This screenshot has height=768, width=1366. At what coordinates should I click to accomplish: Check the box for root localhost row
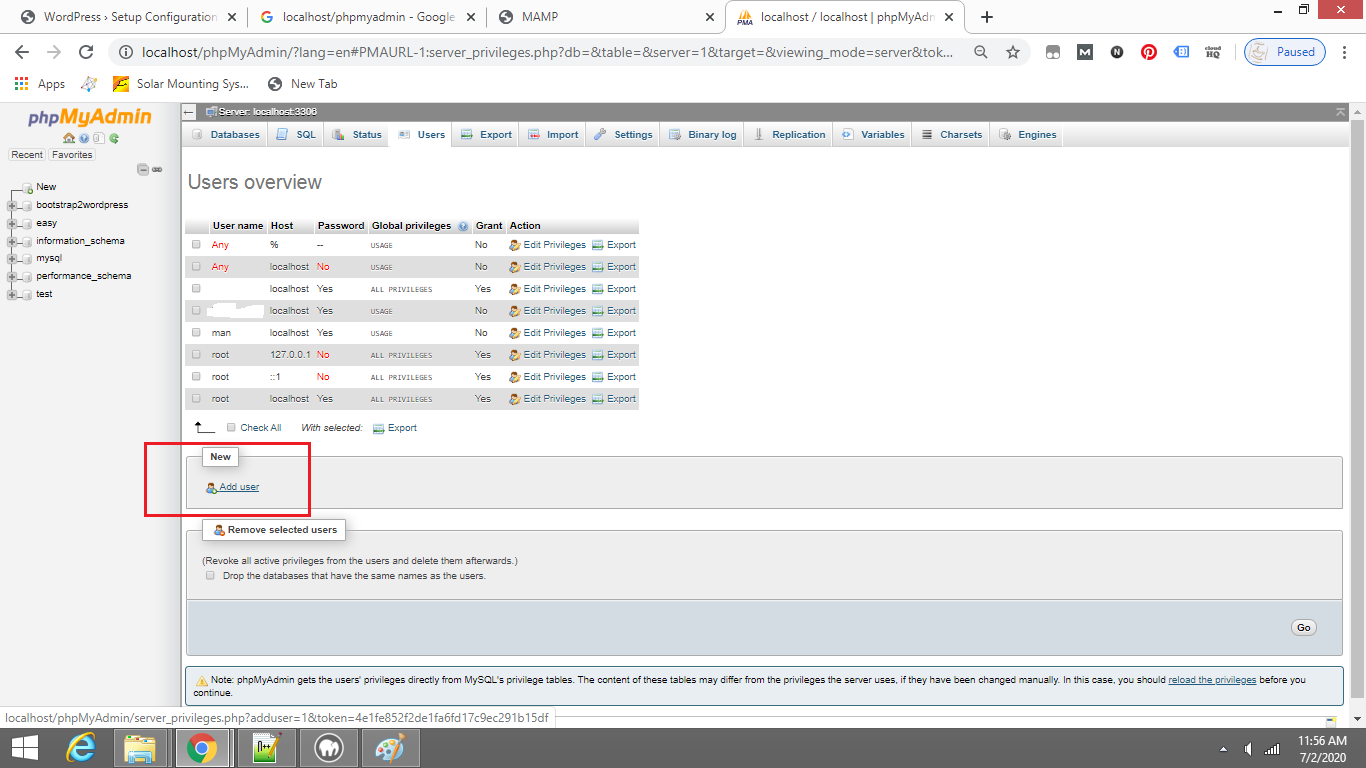[x=196, y=399]
